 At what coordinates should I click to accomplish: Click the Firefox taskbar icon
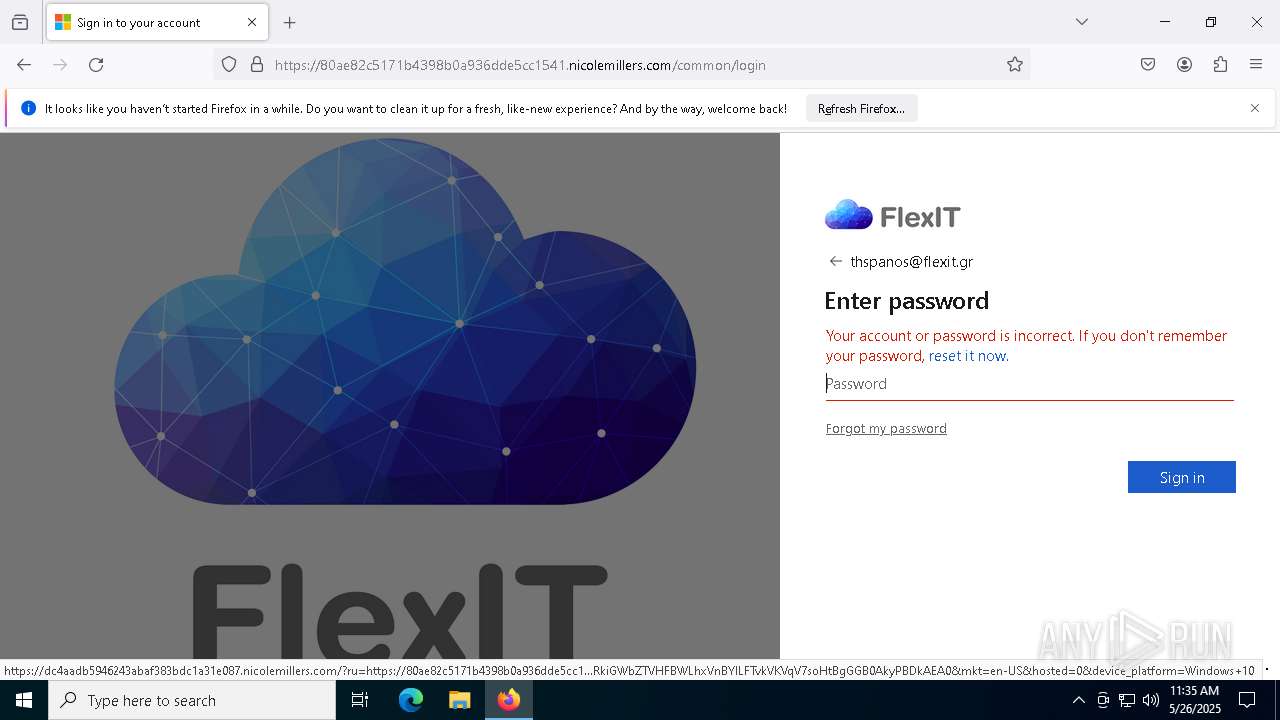(509, 700)
